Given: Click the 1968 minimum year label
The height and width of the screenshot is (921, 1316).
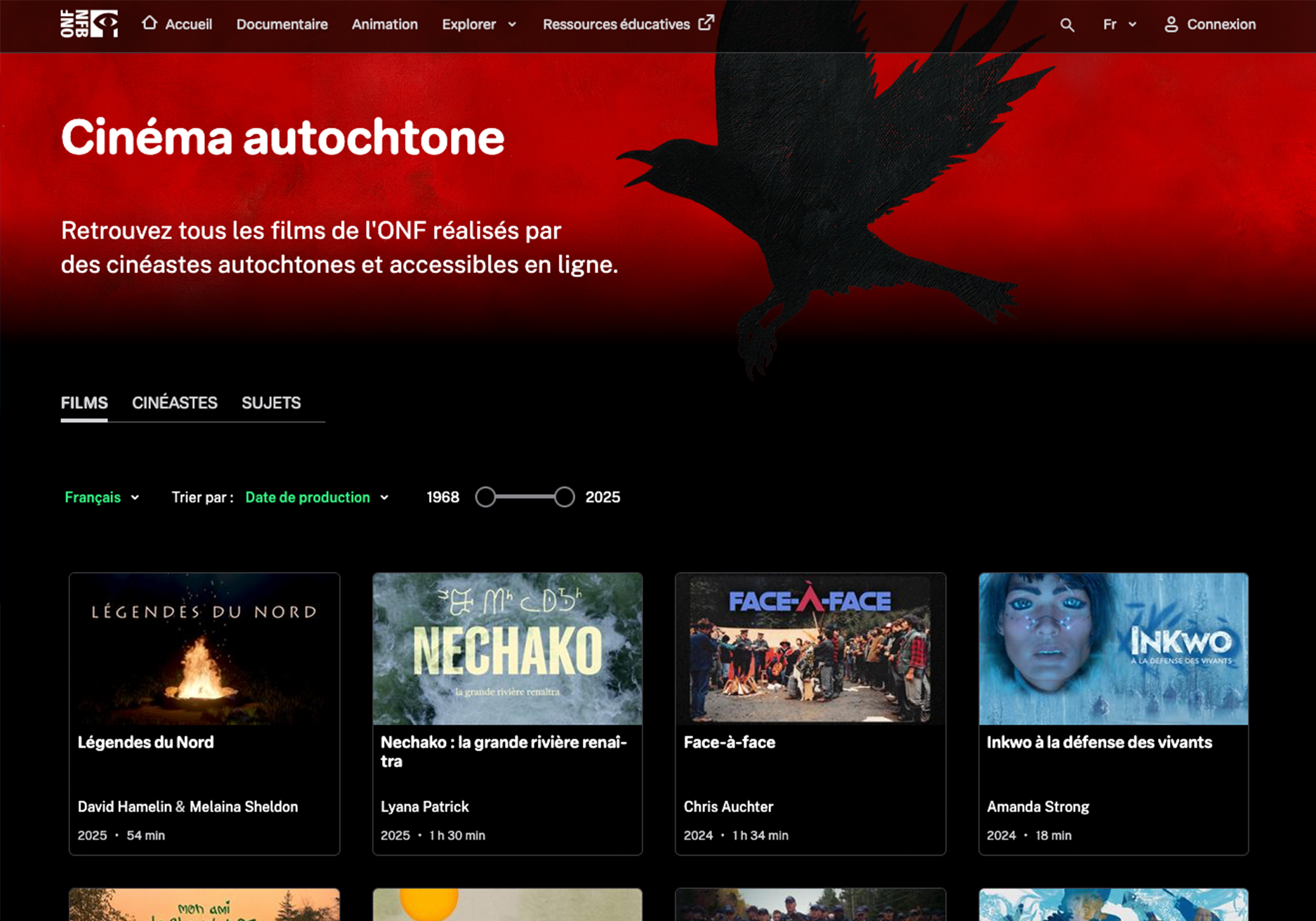Looking at the screenshot, I should (x=443, y=497).
